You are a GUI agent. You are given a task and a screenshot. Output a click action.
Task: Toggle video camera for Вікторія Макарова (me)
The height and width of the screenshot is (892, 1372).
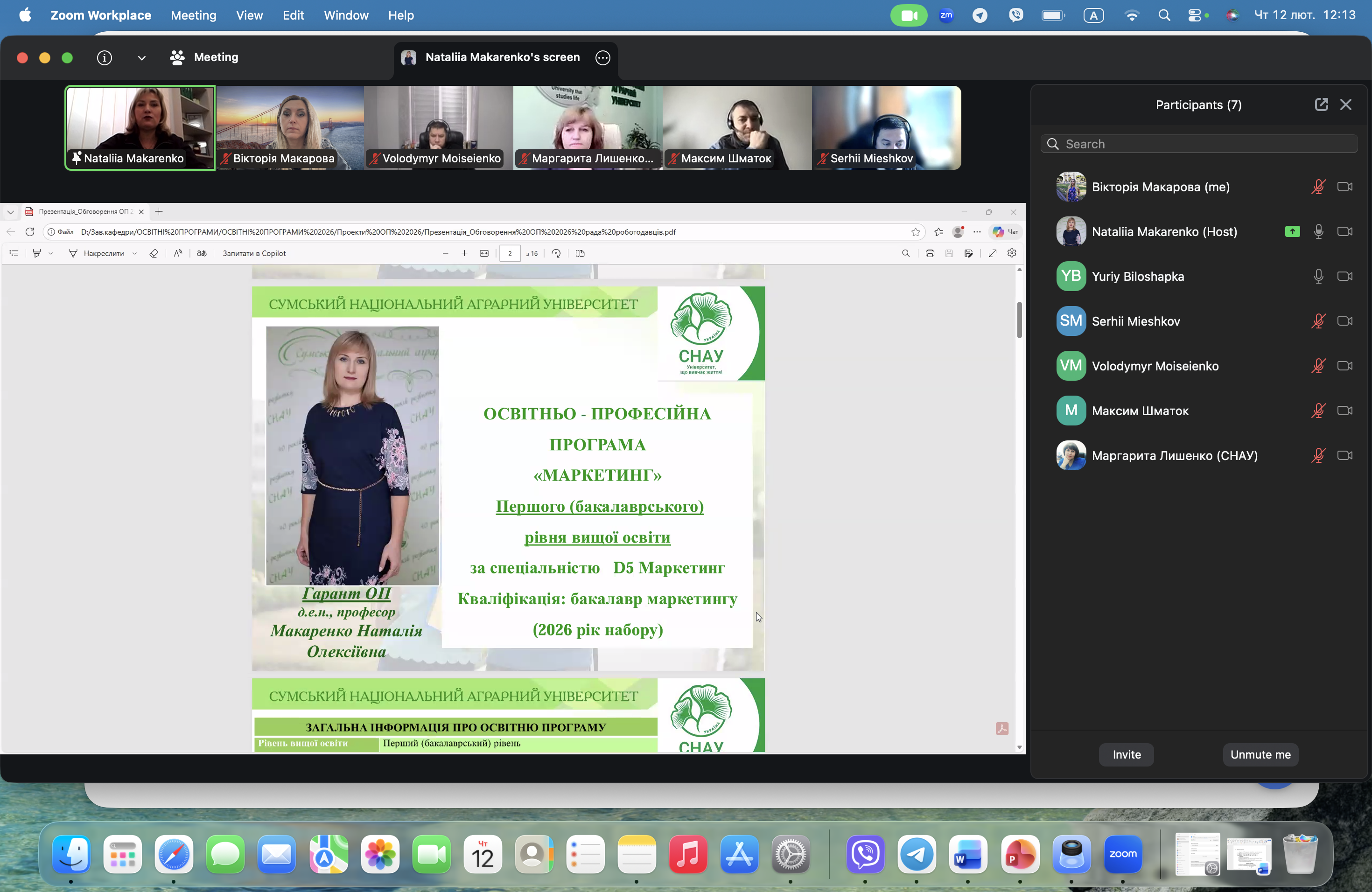[x=1344, y=187]
